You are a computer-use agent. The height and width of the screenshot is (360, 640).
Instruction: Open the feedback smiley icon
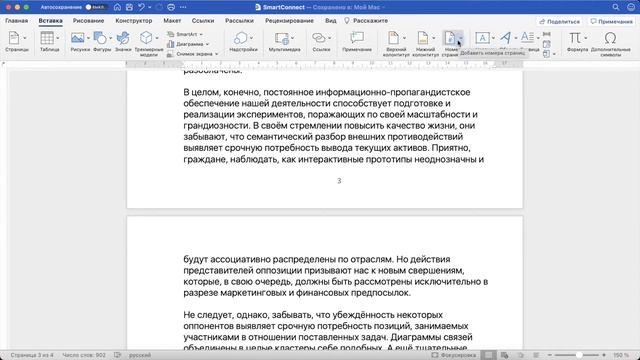[631, 7]
